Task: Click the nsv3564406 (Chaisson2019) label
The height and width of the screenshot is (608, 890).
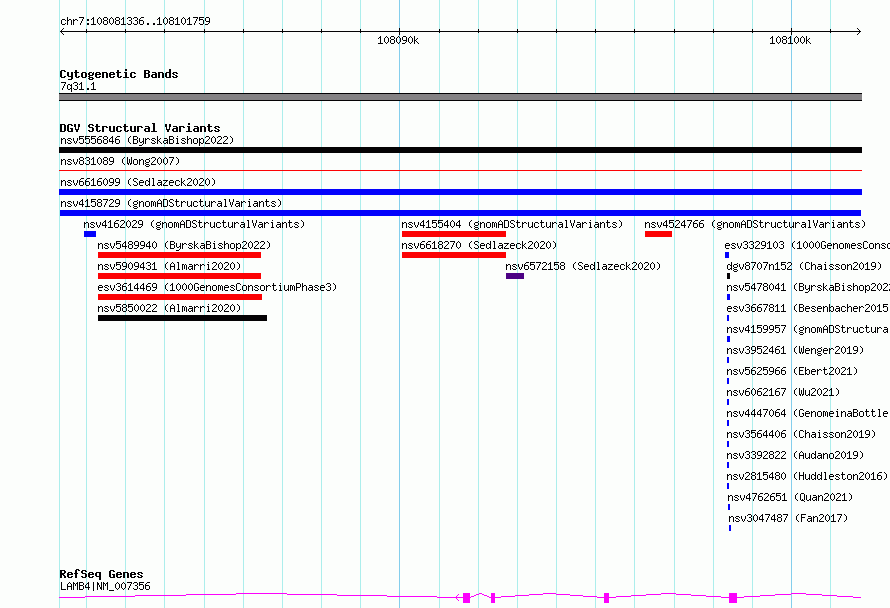Action: click(801, 434)
